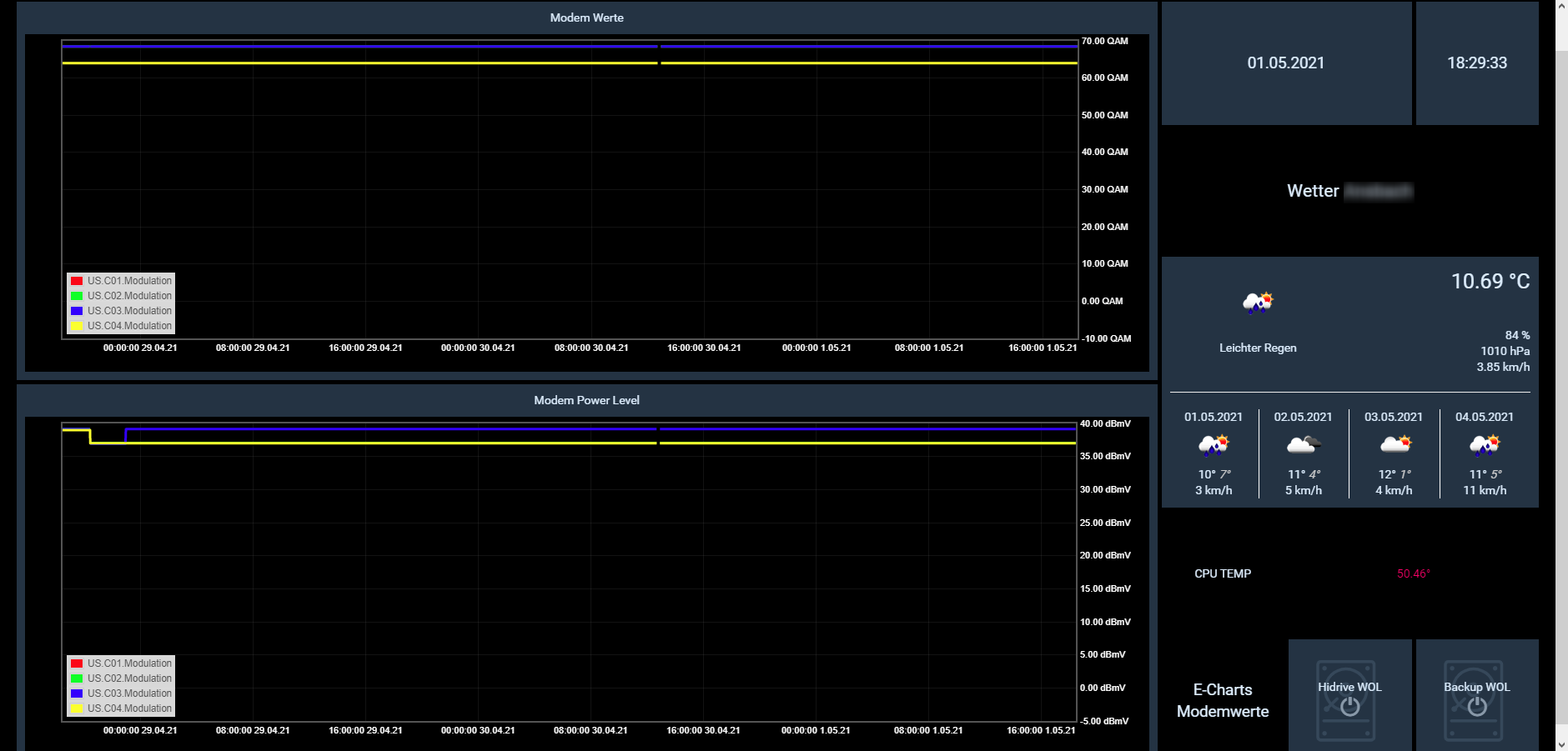Click the 02.05.2021 forecast cloud icon
The image size is (1568, 751).
tap(1303, 445)
